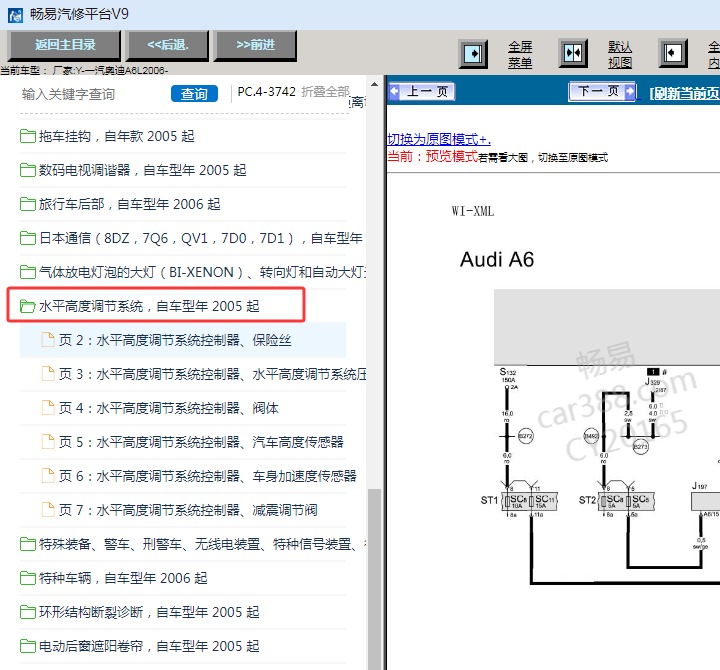Image resolution: width=720 pixels, height=670 pixels.
Task: Click the 全屏菜单 text label
Action: click(x=520, y=54)
